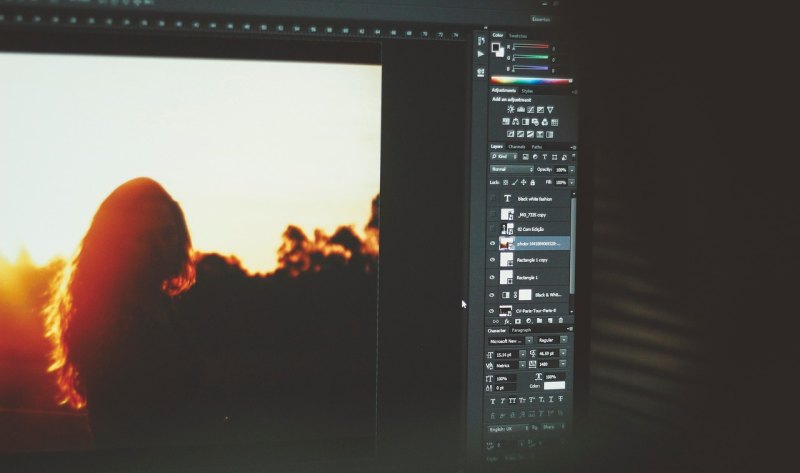Click the text Color swatch
Screen dimensions: 800x473
tap(555, 385)
